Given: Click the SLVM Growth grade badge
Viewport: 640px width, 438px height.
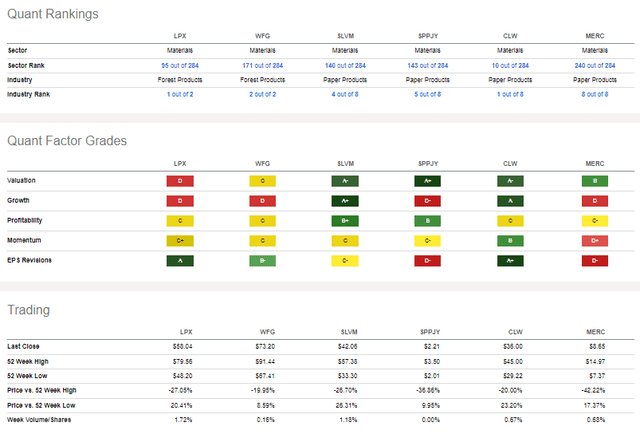Looking at the screenshot, I should click(345, 201).
